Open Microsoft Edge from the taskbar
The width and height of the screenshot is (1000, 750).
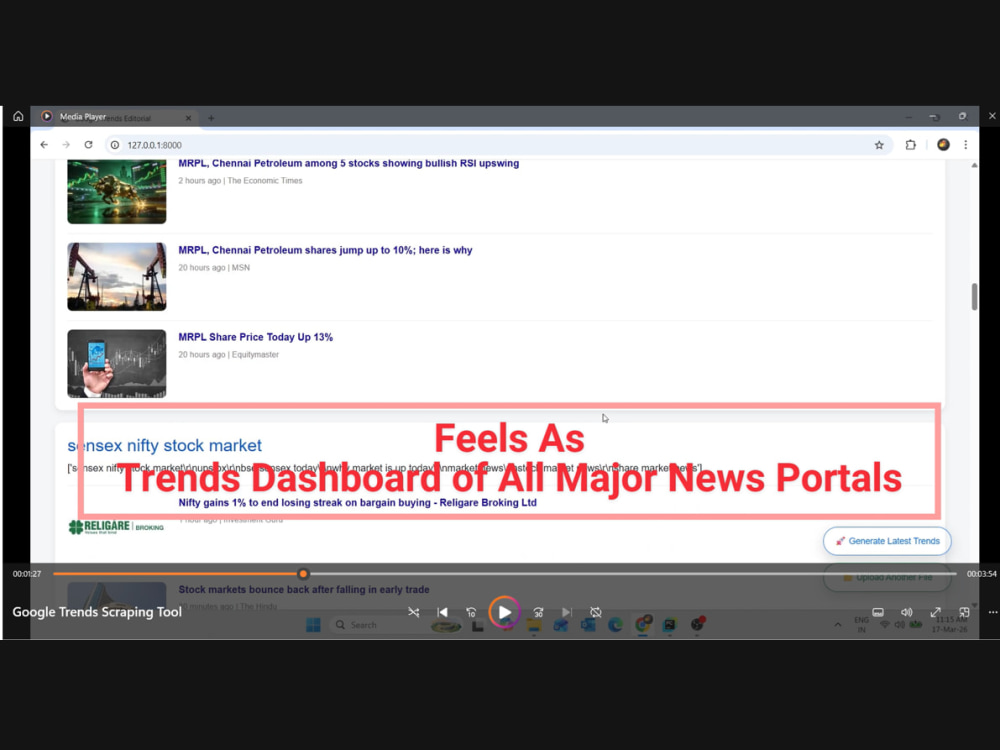pyautogui.click(x=615, y=625)
